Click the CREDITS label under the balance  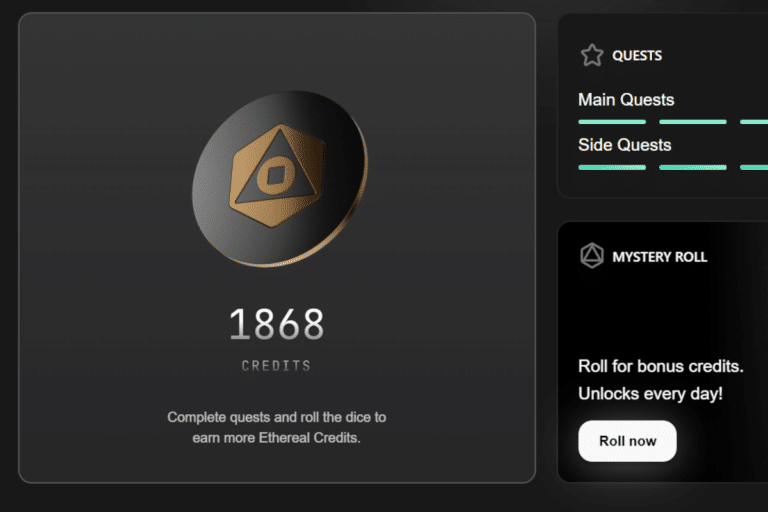click(x=276, y=366)
